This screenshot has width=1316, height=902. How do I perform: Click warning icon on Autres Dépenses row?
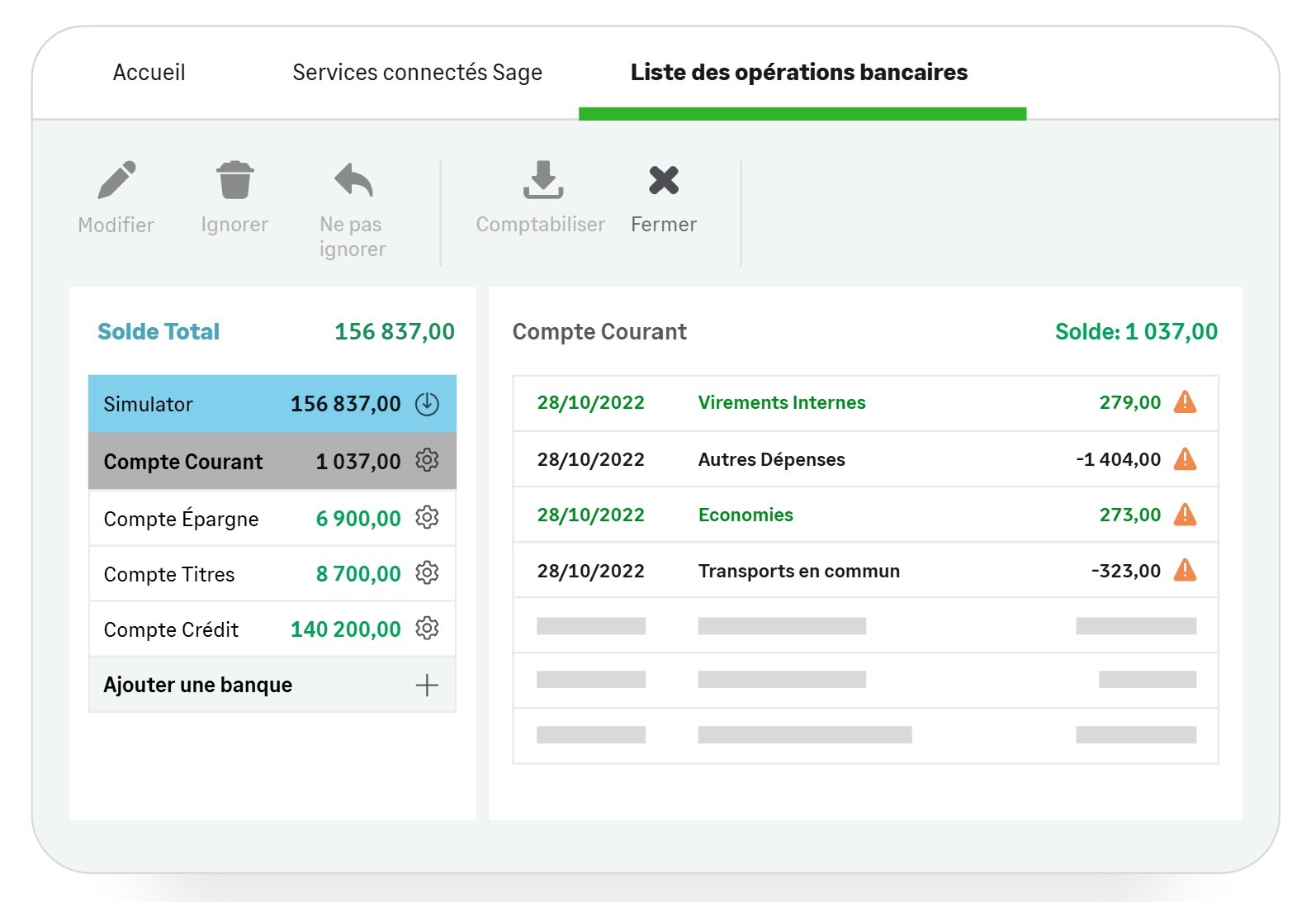tap(1185, 459)
